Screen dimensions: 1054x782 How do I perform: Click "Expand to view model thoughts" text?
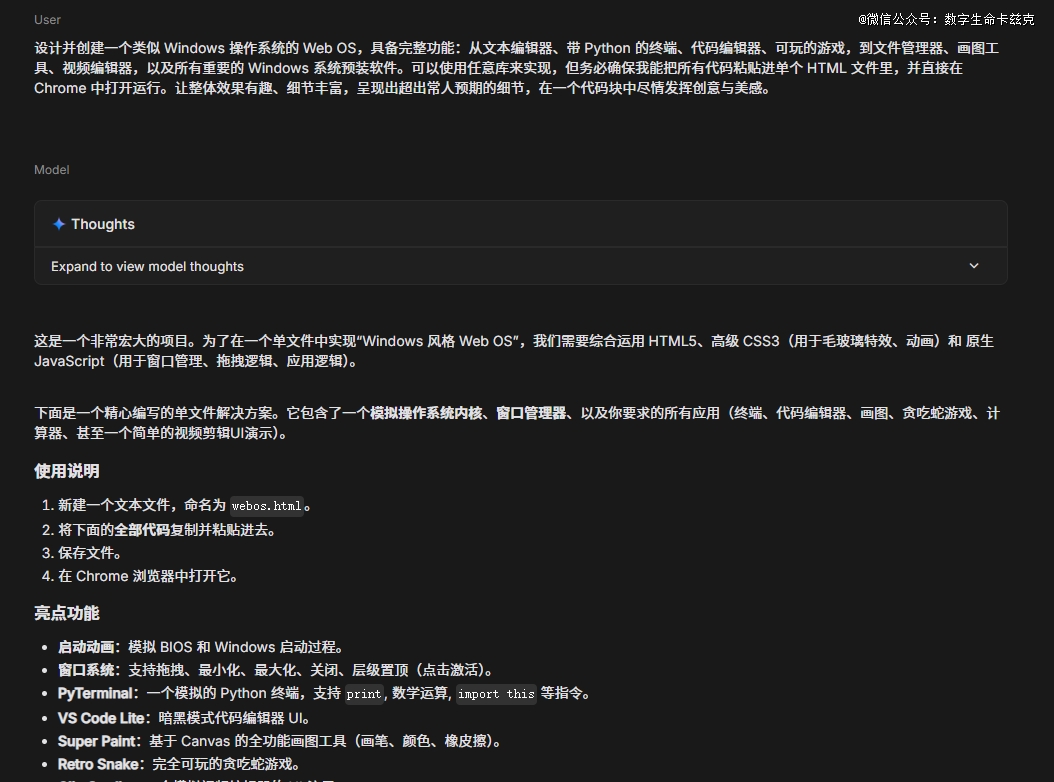147,266
